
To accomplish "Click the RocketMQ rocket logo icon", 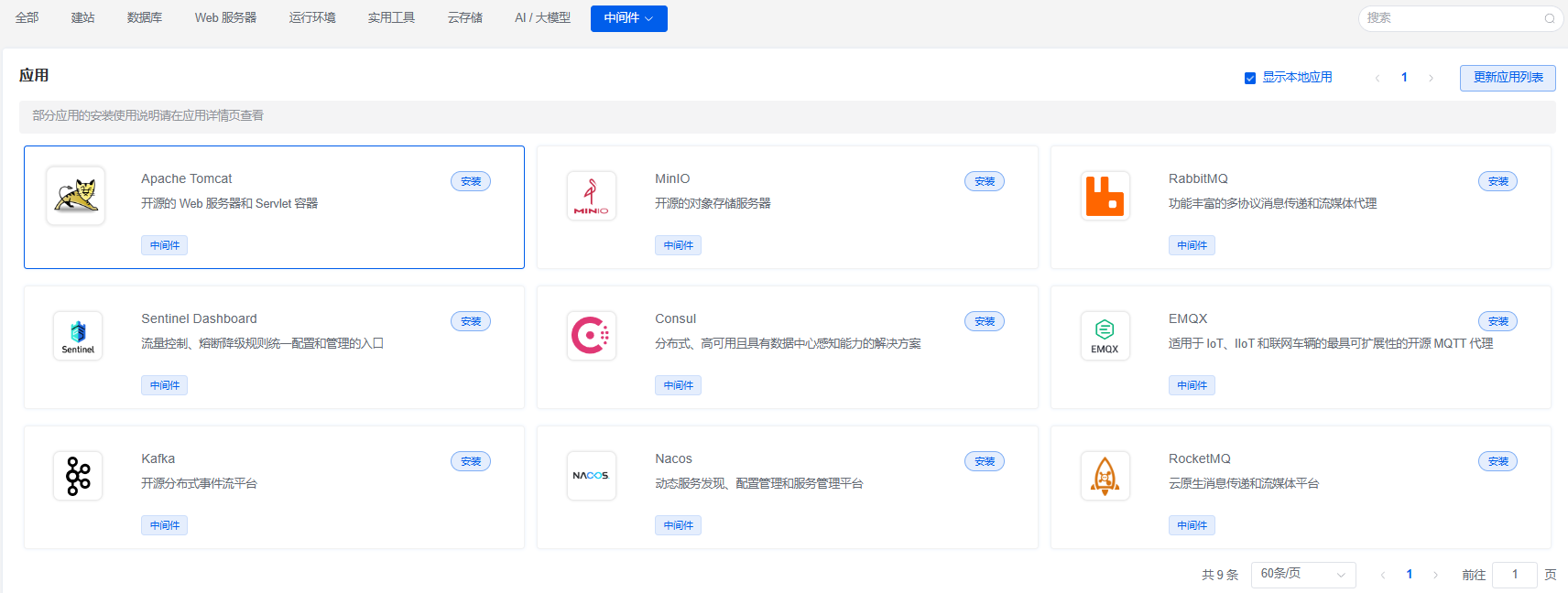I will click(x=1105, y=476).
